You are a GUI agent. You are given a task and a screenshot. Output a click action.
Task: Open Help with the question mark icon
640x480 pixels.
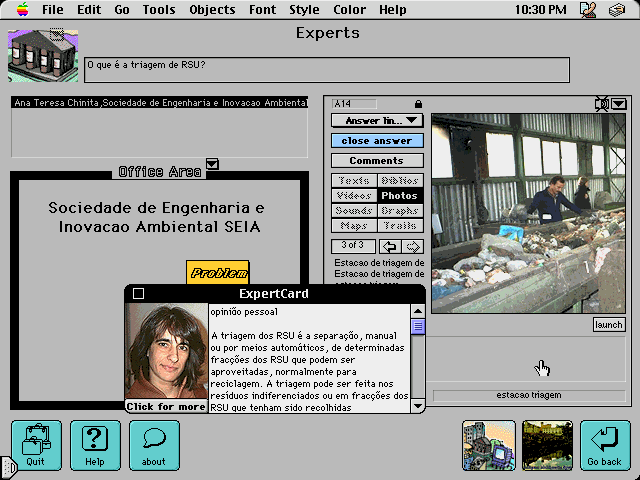[95, 445]
